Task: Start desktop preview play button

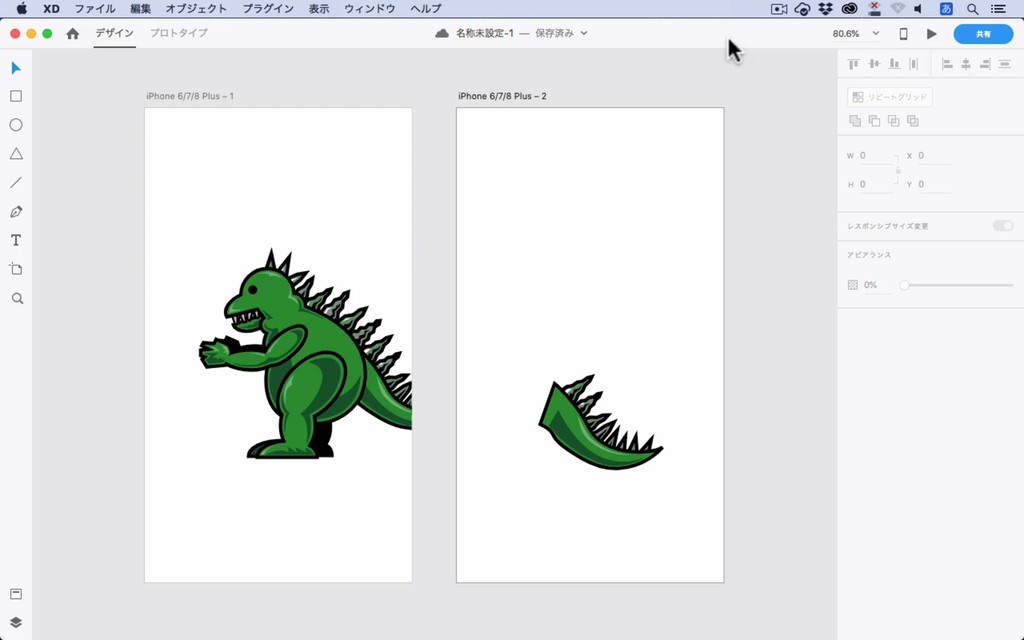Action: [x=932, y=33]
